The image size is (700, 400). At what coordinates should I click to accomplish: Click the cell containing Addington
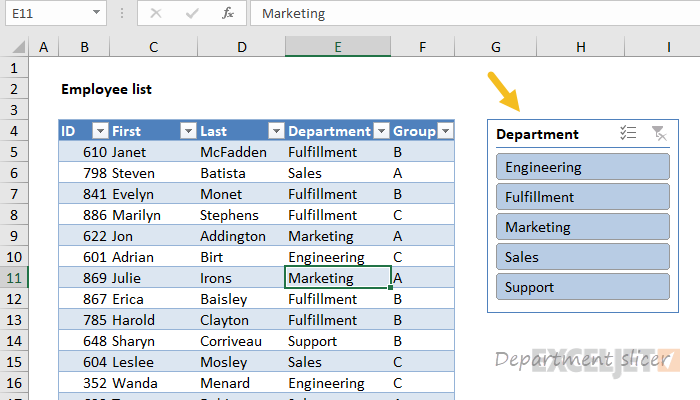[242, 236]
